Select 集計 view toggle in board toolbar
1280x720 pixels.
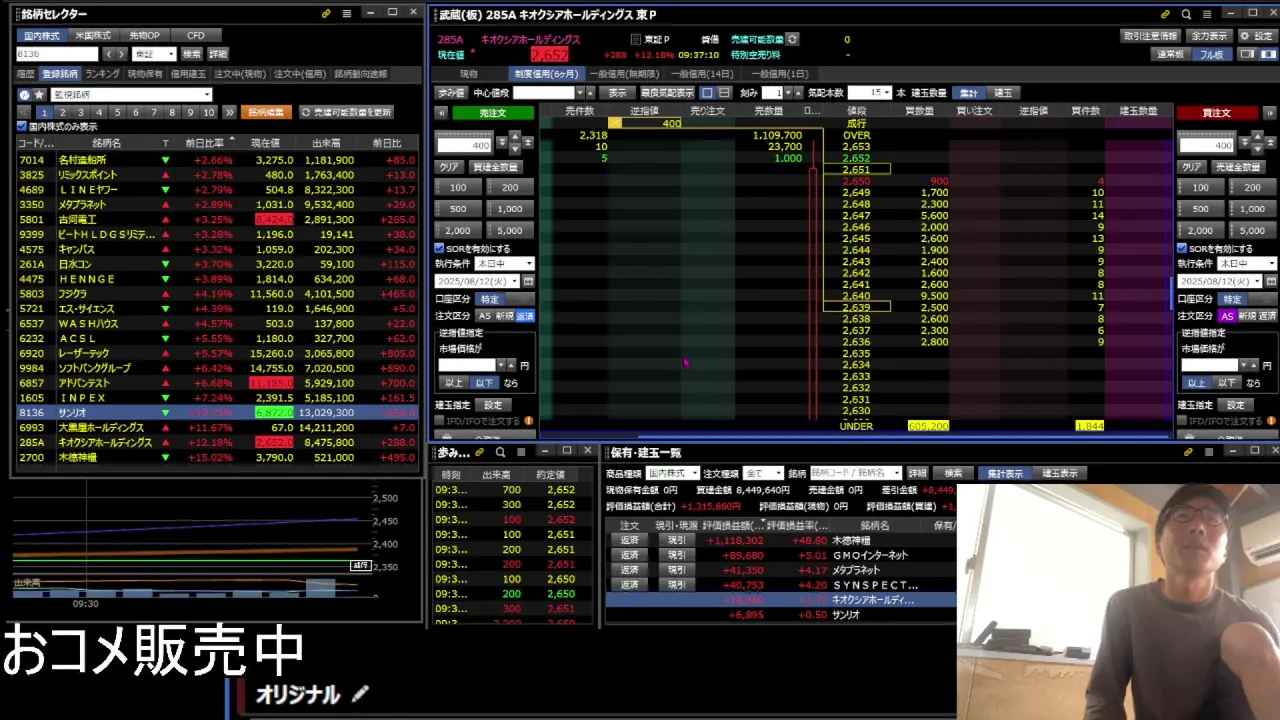[x=968, y=93]
